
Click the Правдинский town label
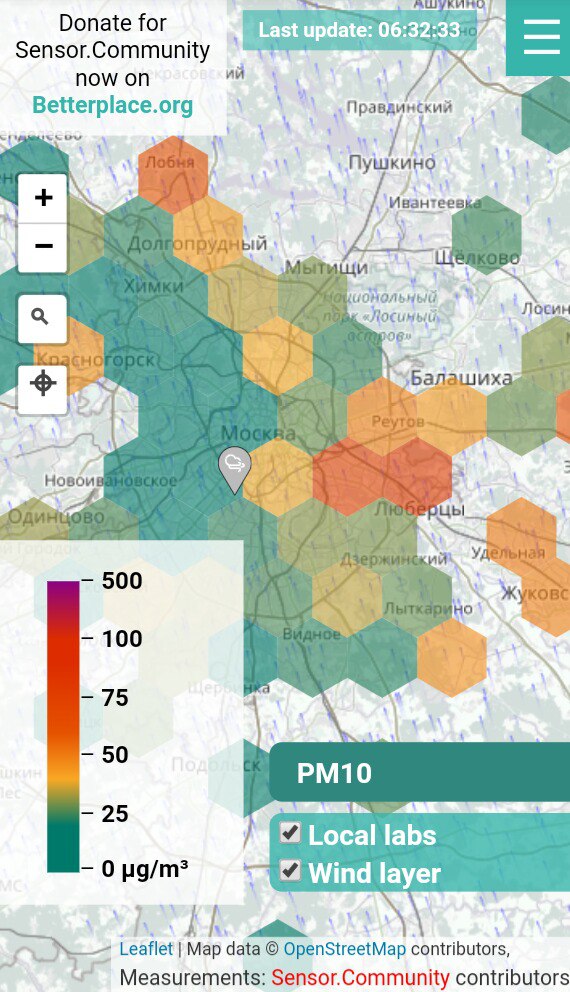coord(399,107)
